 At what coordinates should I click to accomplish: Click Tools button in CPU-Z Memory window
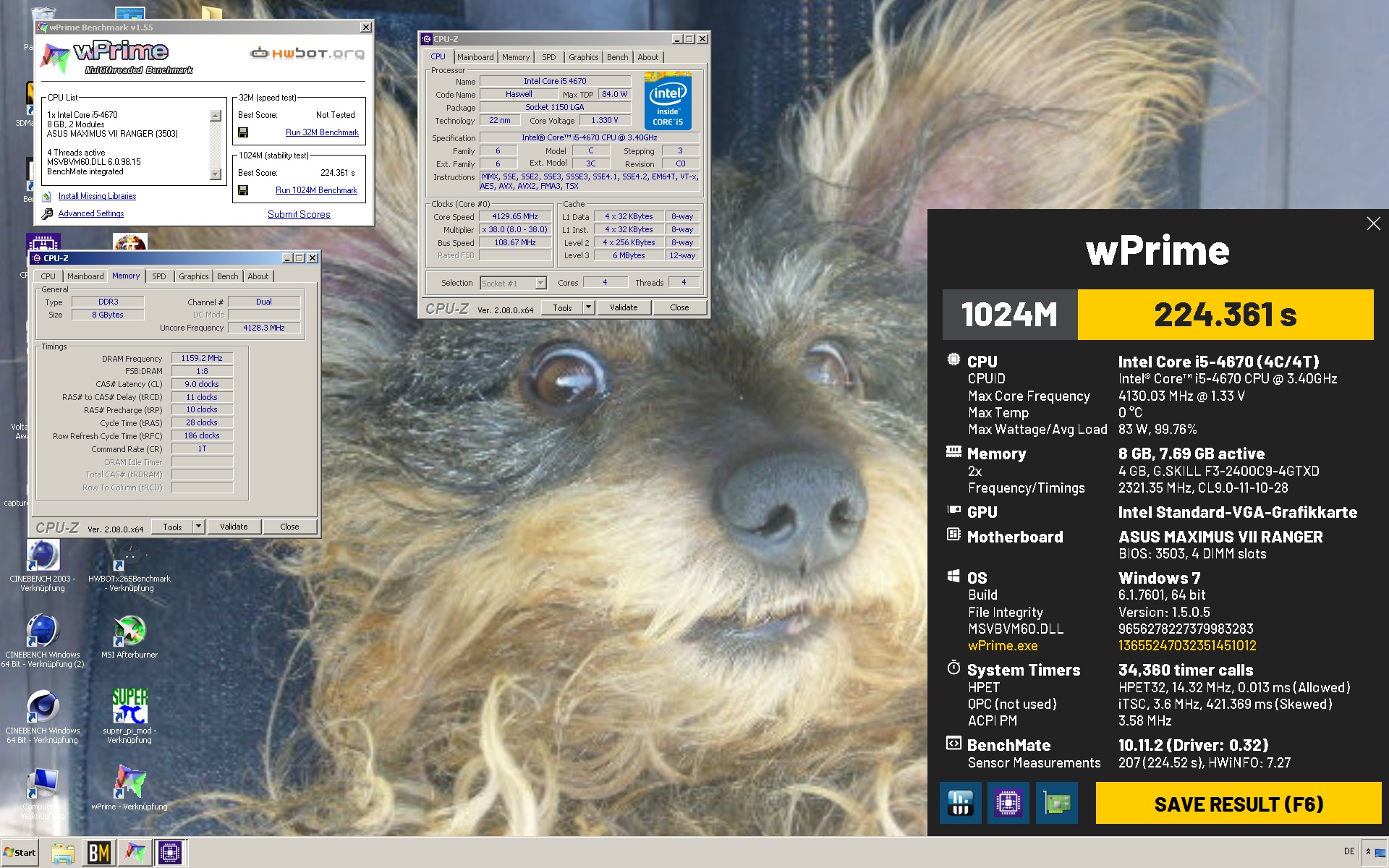(172, 527)
